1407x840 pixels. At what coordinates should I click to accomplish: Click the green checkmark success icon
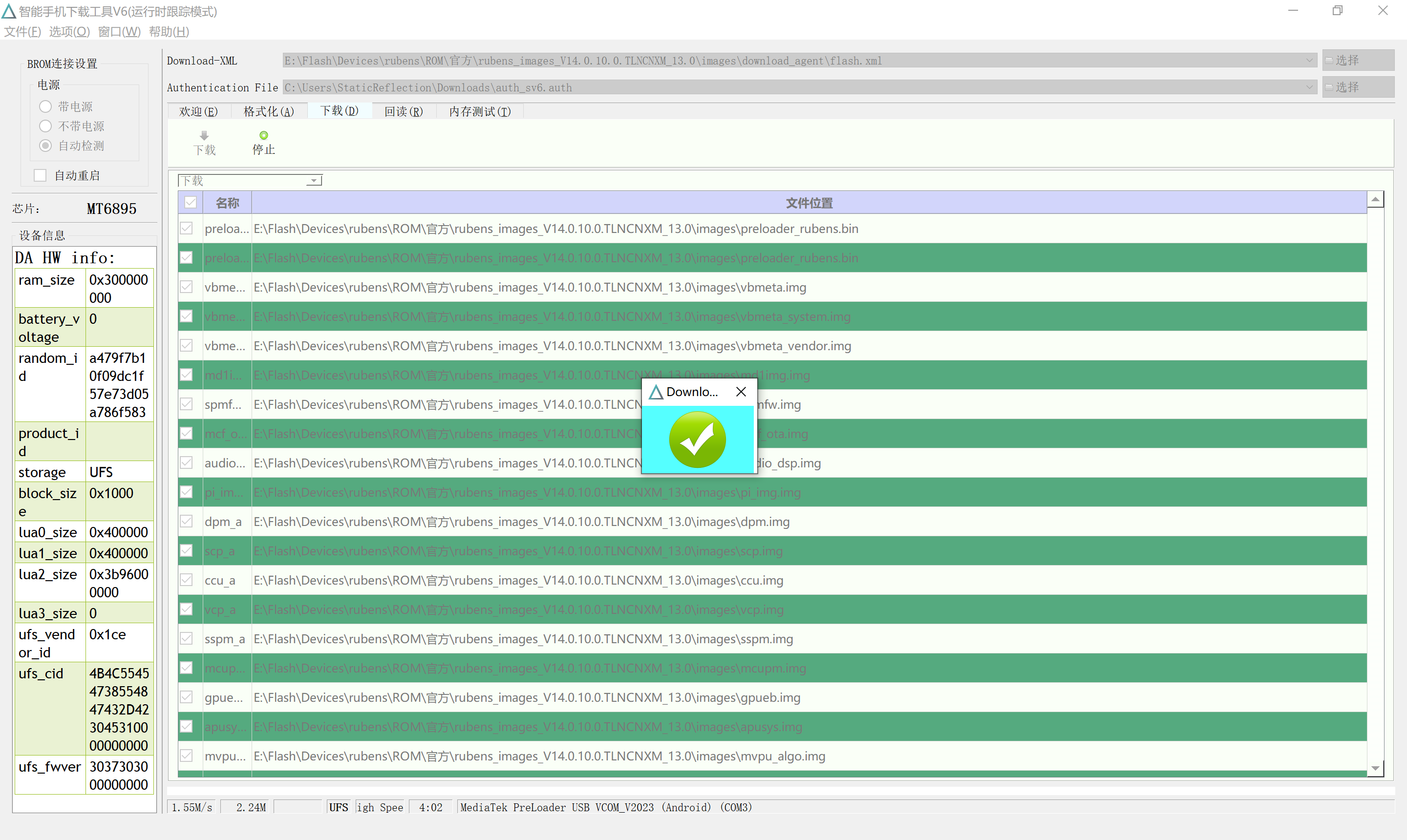(697, 440)
